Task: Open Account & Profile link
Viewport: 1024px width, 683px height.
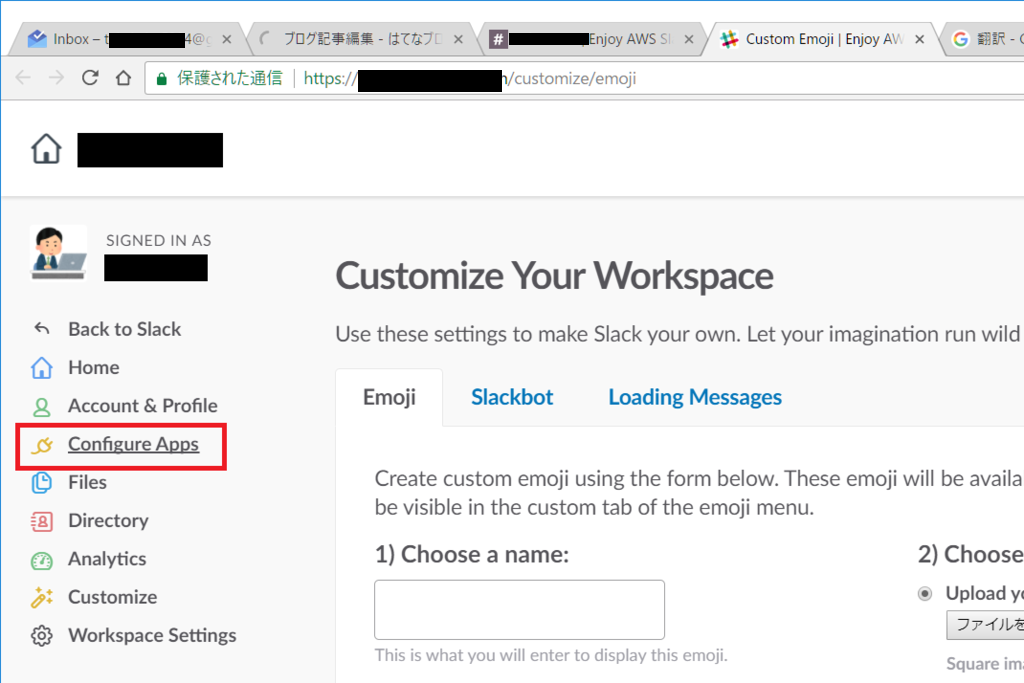Action: tap(143, 406)
